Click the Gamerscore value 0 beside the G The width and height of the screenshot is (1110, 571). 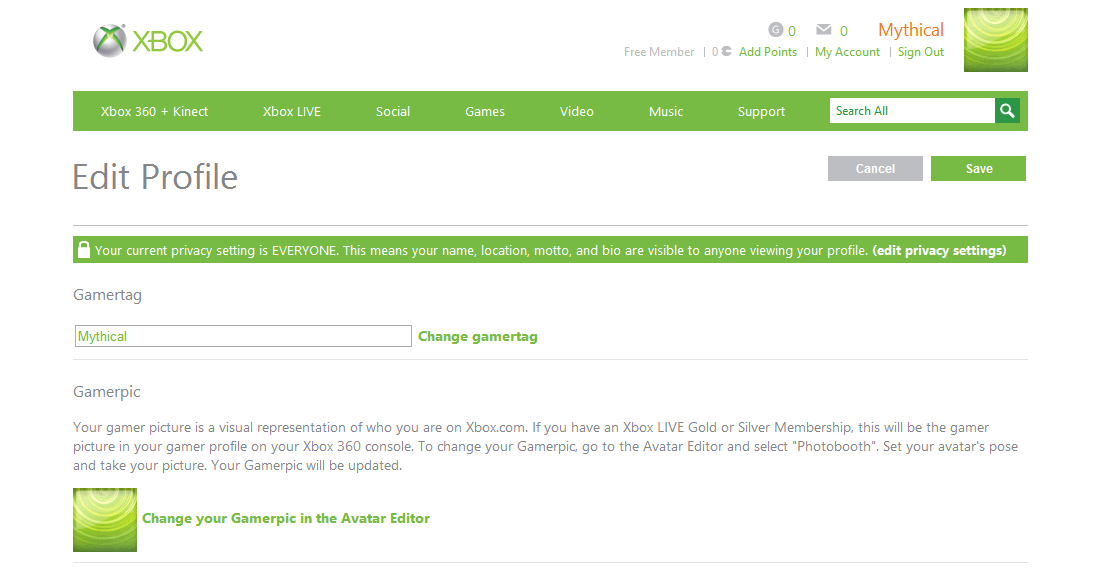791,31
